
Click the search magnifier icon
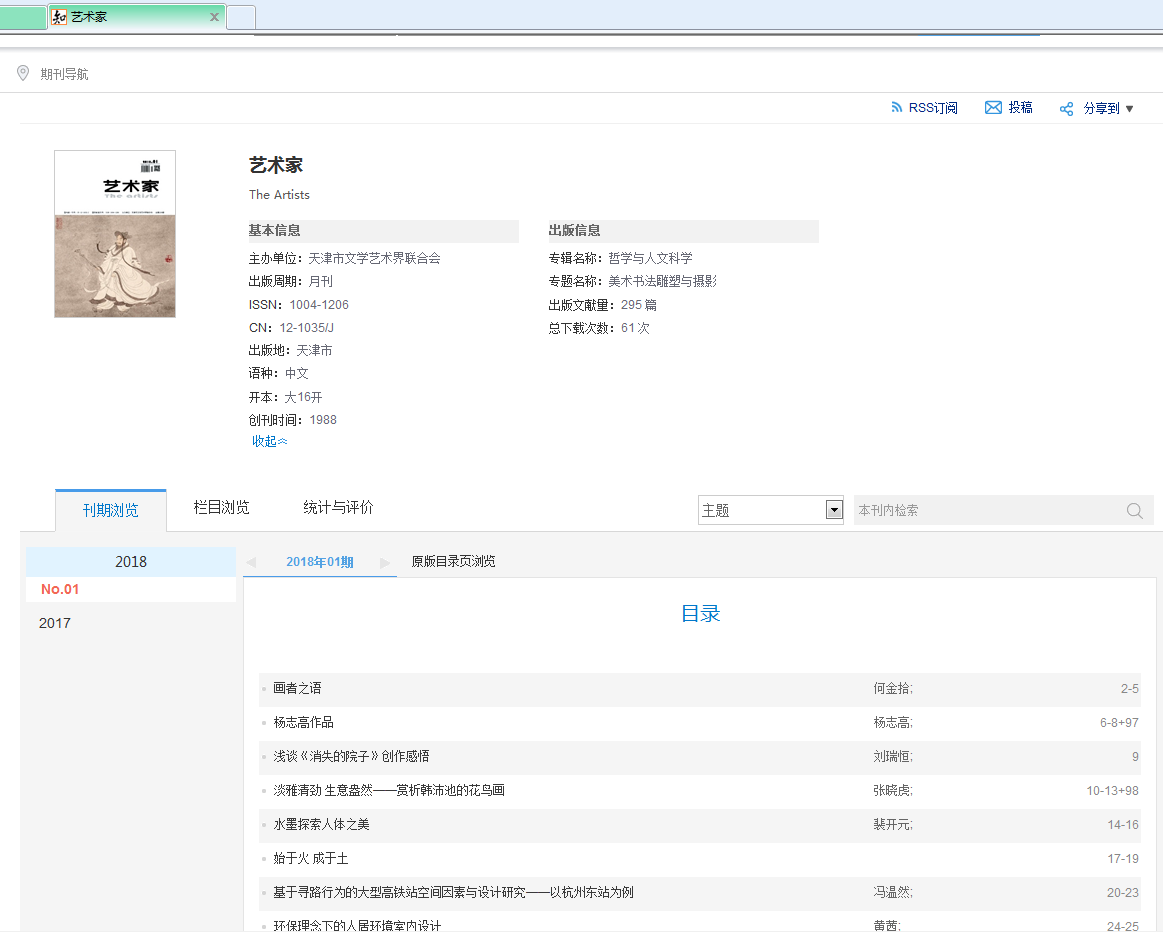1134,511
